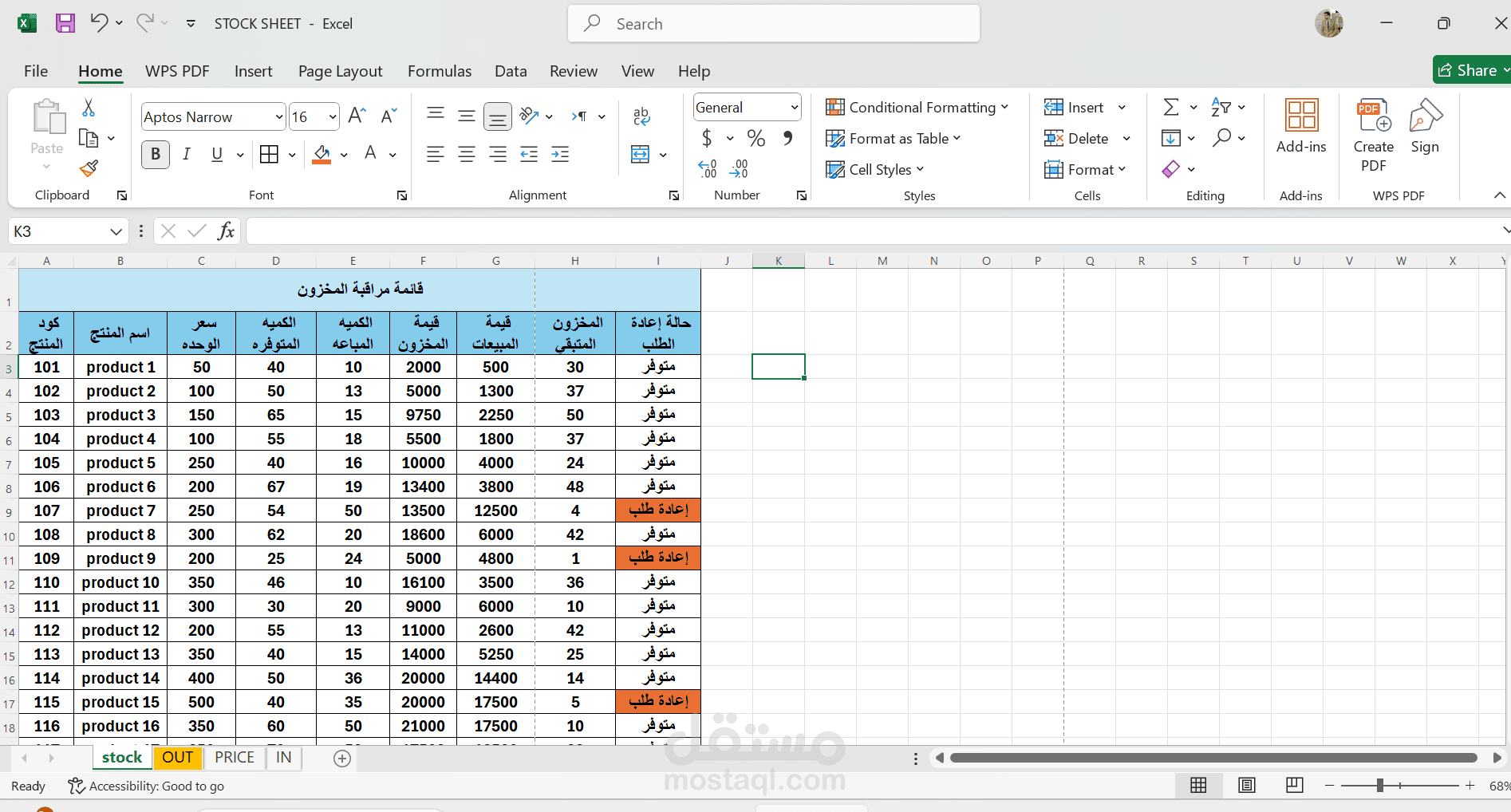This screenshot has height=812, width=1511.
Task: Switch to Page Layout view in status bar
Action: pyautogui.click(x=1246, y=786)
